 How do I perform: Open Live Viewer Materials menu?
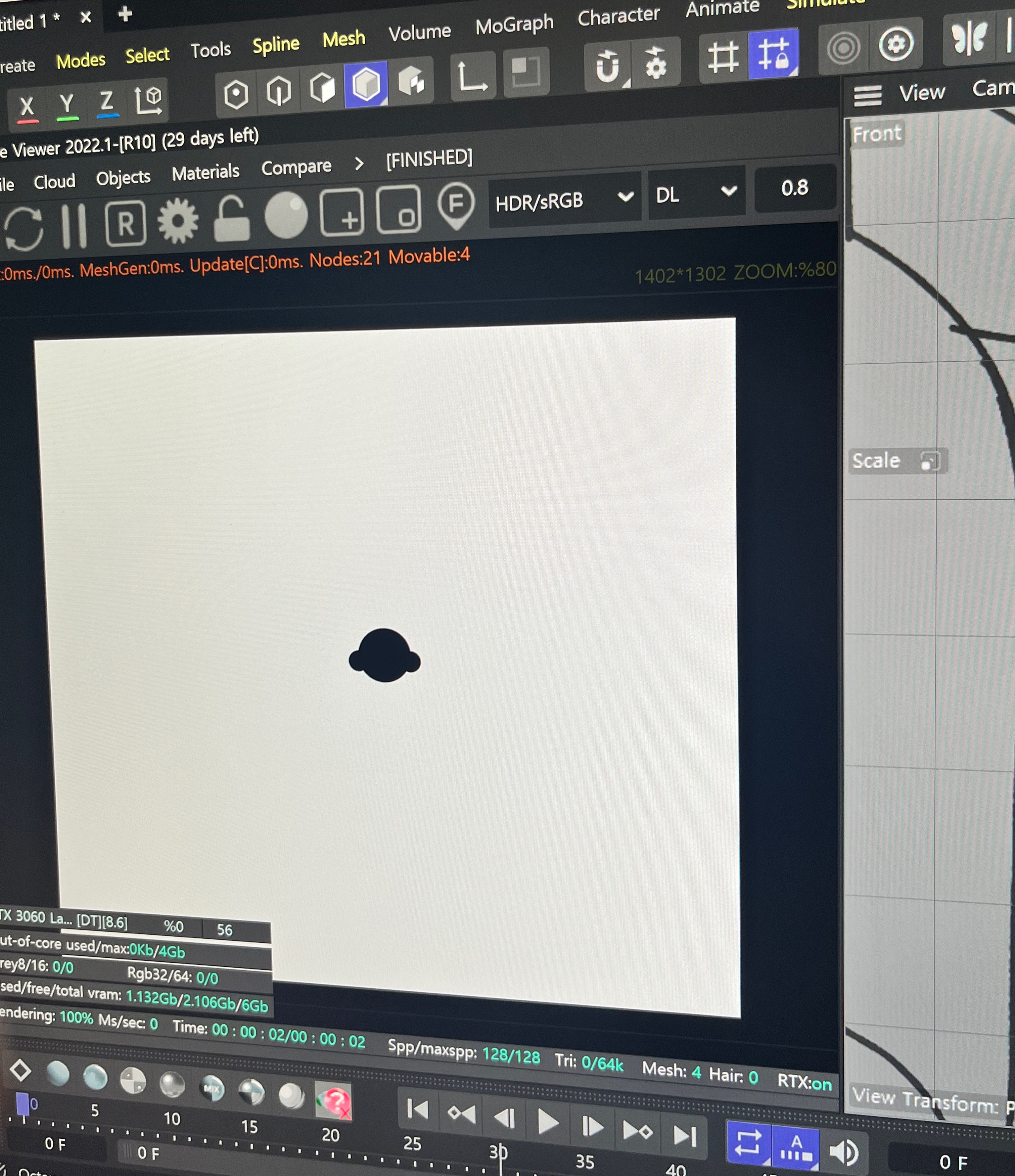coord(205,173)
